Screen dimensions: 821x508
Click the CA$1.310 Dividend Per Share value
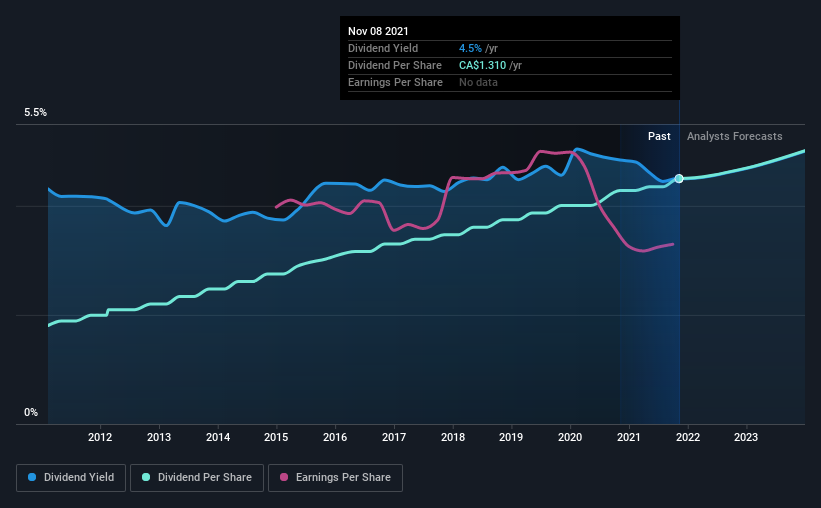pos(482,65)
